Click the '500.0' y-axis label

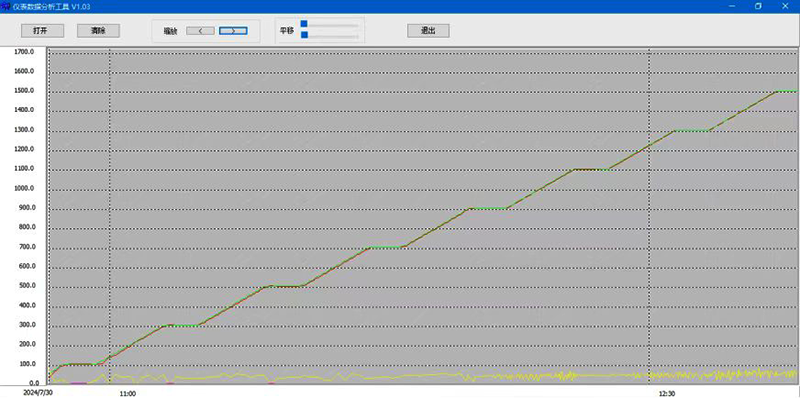click(26, 286)
